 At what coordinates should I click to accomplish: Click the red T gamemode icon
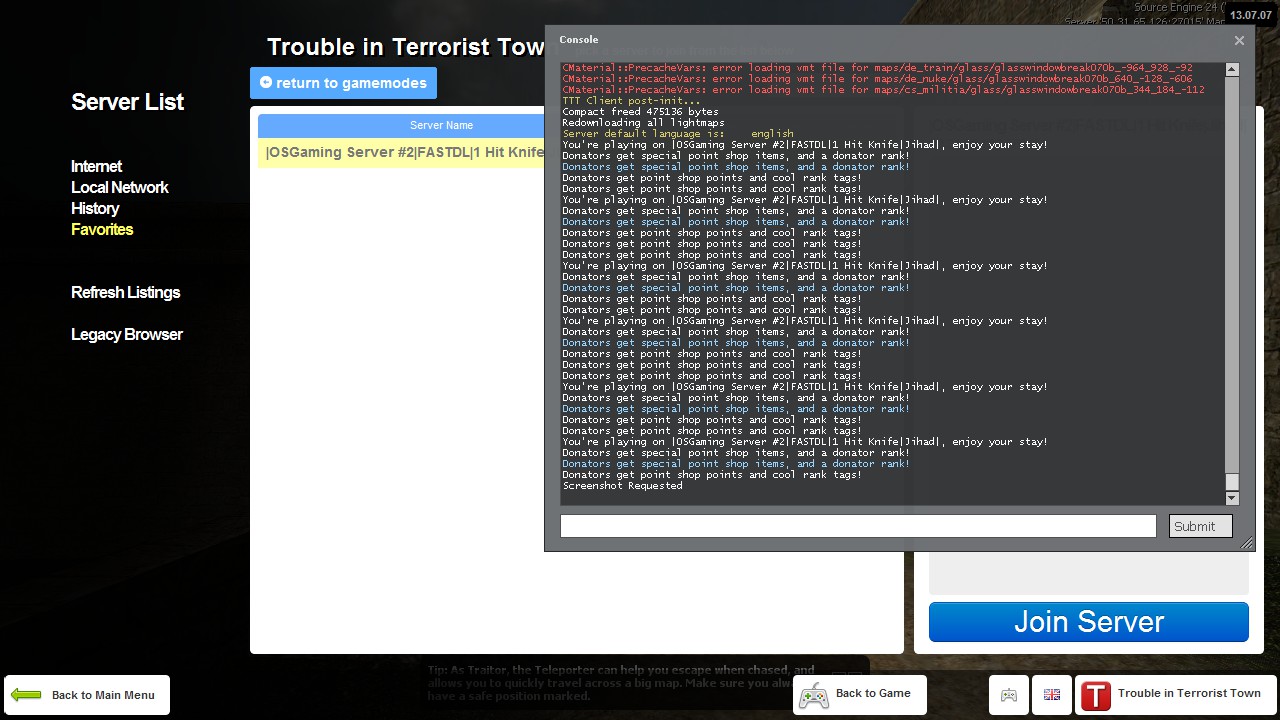[1096, 695]
